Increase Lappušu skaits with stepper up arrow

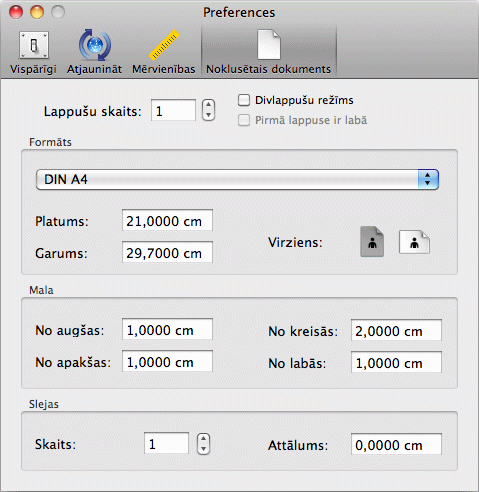[x=208, y=105]
